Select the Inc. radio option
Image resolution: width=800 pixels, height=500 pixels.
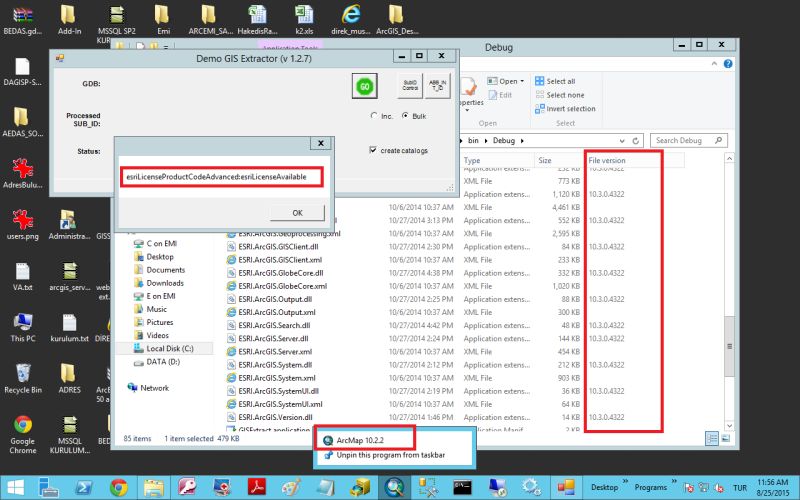click(382, 116)
